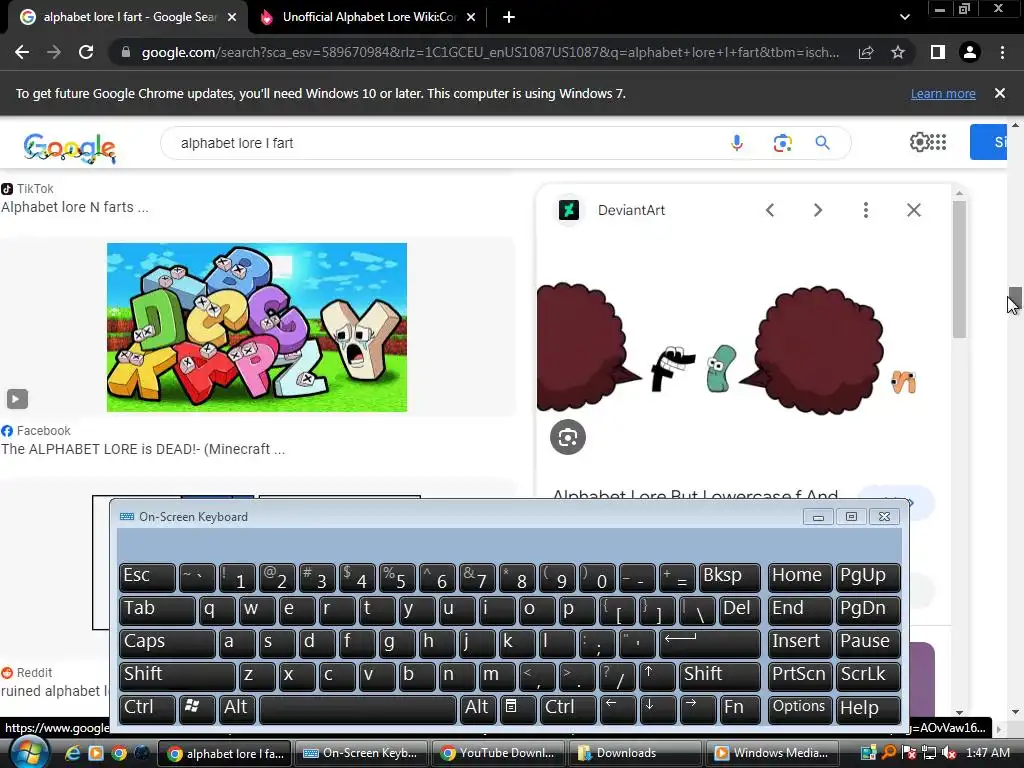
Task: Show next image in preview panel
Action: [818, 210]
